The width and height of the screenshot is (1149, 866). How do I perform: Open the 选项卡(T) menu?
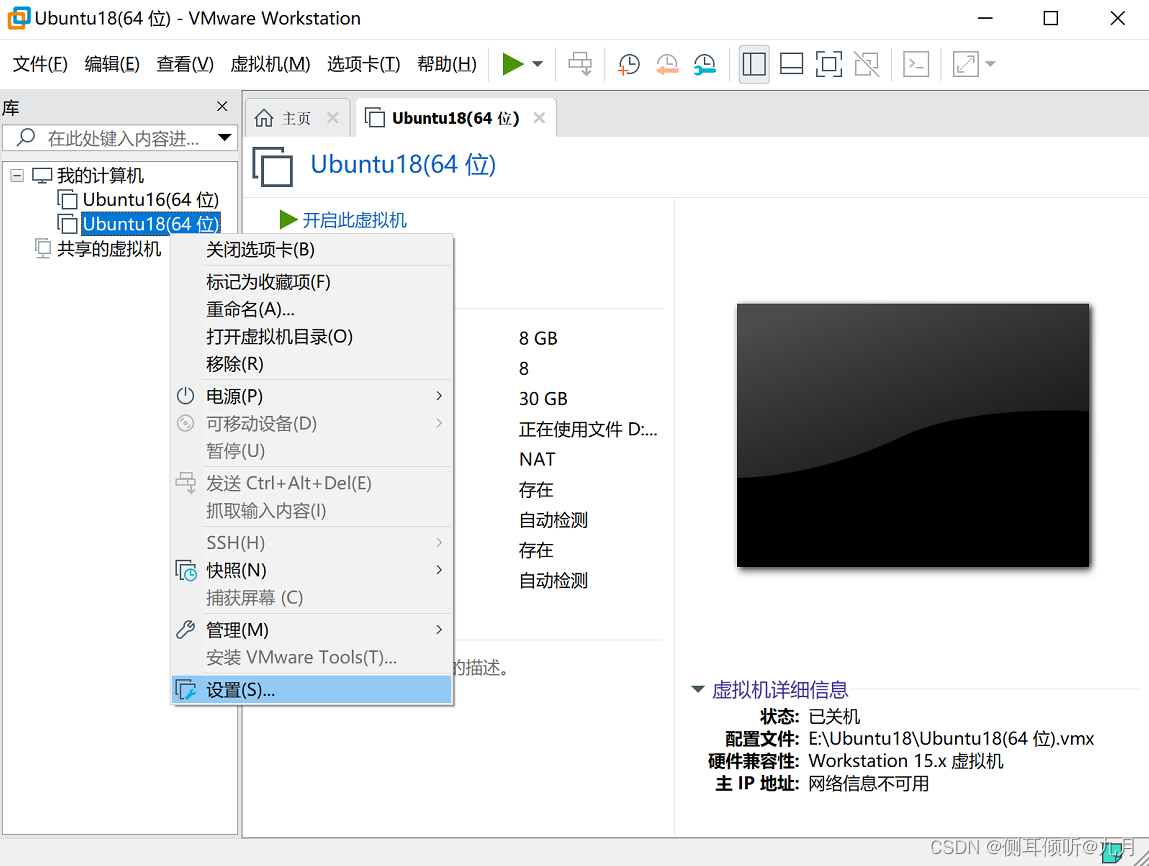tap(363, 64)
